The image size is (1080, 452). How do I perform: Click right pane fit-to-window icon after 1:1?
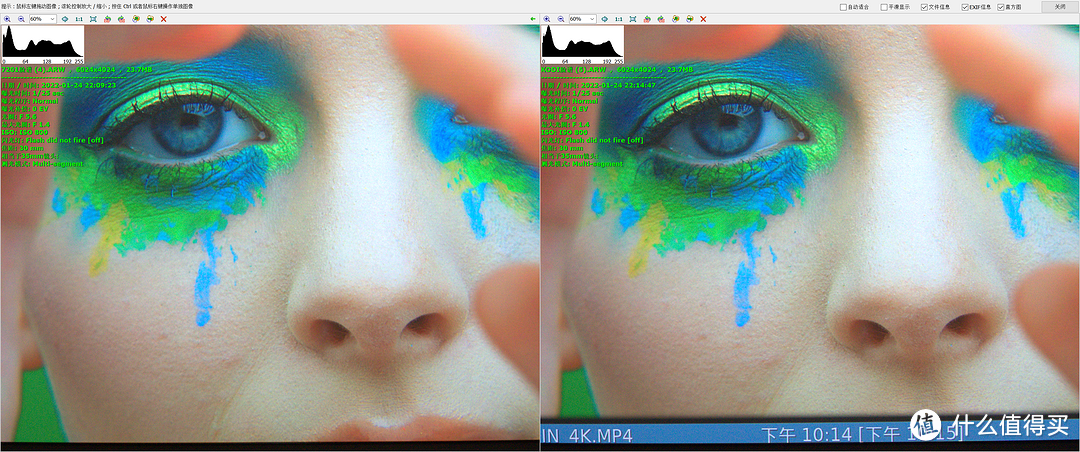pos(633,19)
